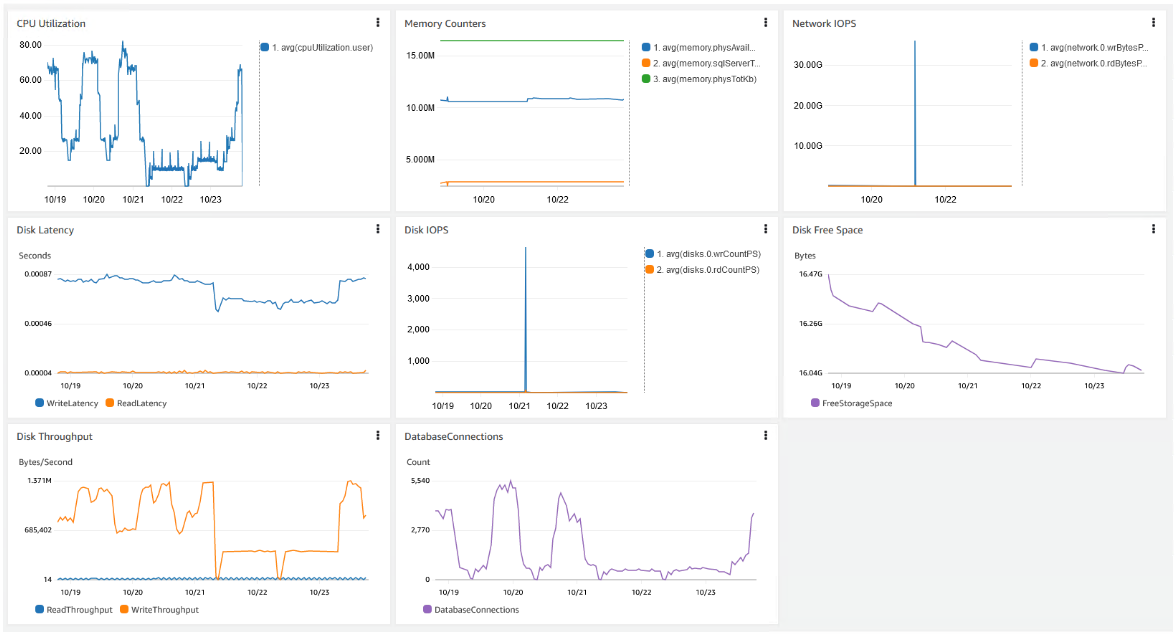Open the DatabaseConnections widget options menu
1175x634 pixels.
(x=765, y=436)
